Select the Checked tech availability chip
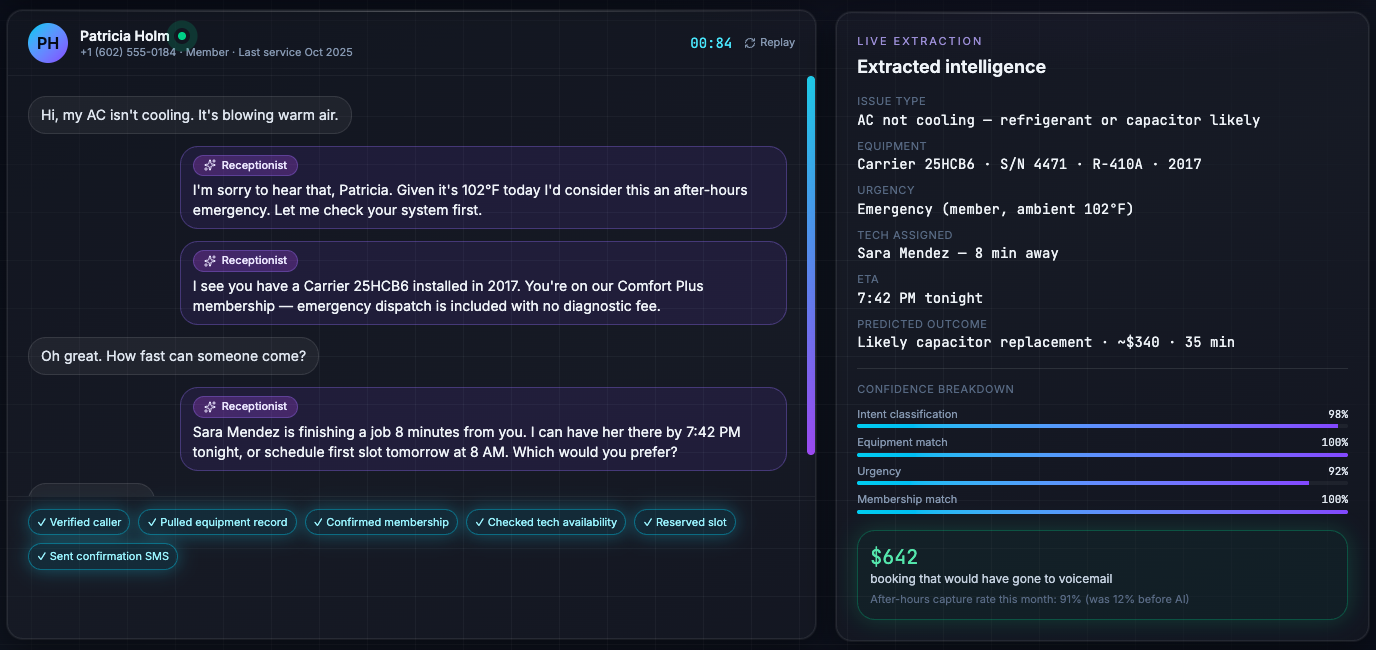Screen dimensions: 1376x650 [546, 522]
